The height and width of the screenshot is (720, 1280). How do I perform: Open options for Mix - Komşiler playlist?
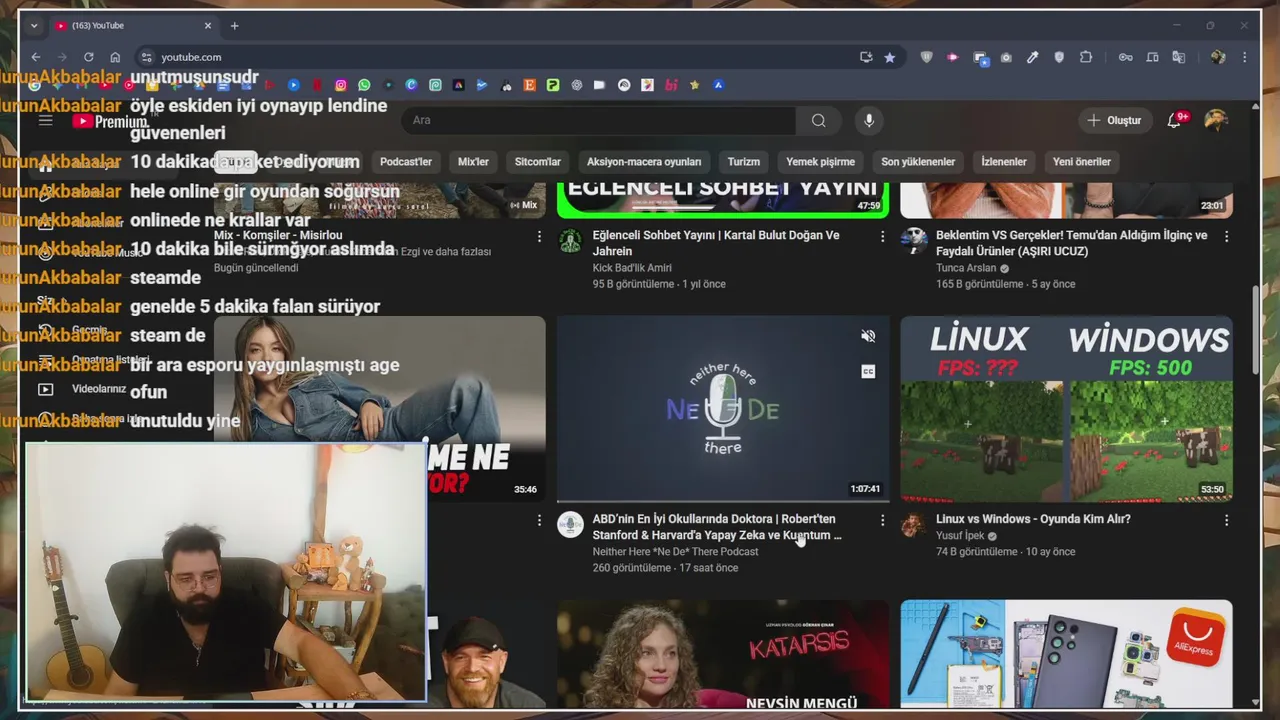coord(539,237)
